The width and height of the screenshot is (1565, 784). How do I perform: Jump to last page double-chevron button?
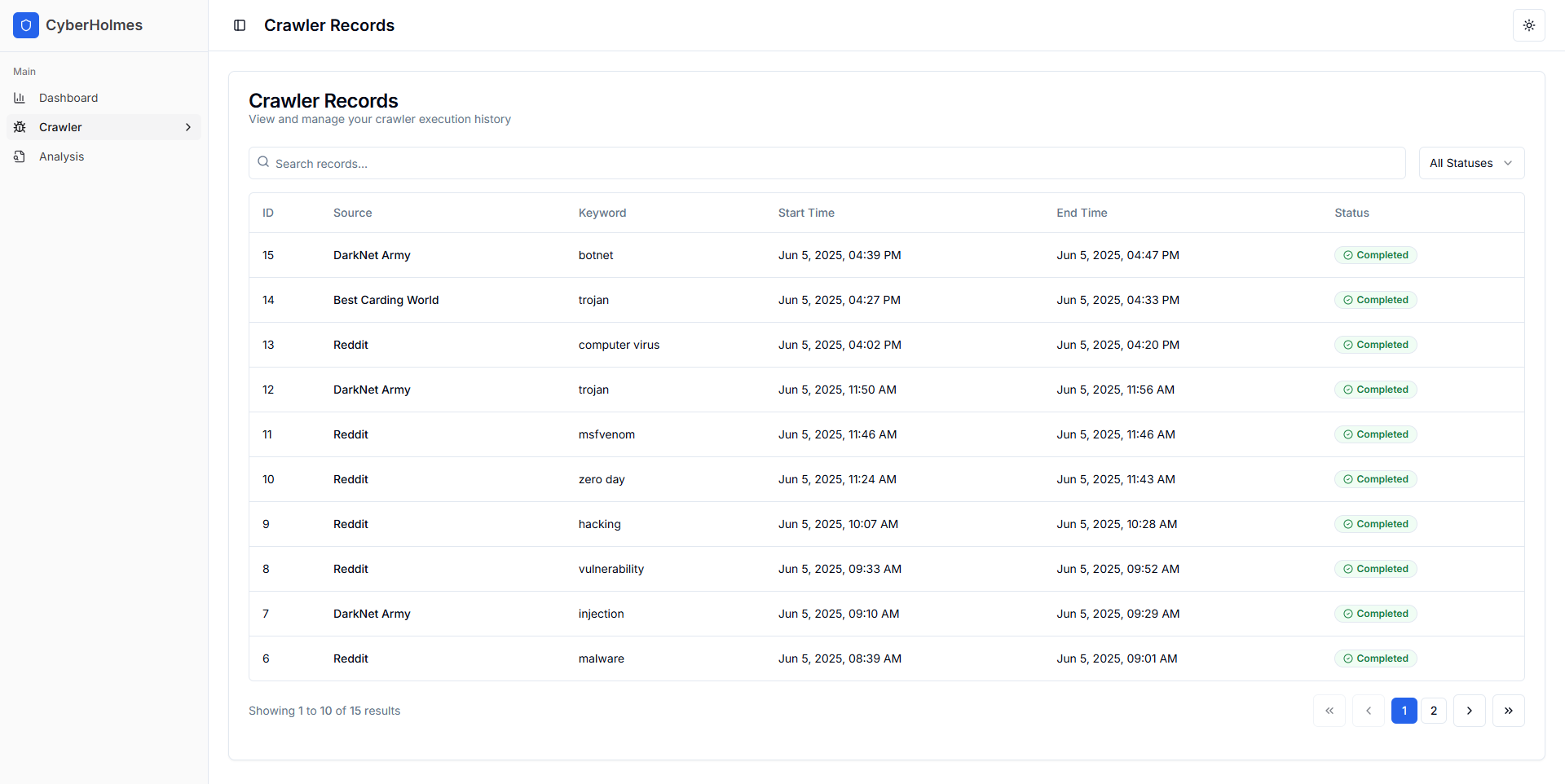(1509, 711)
